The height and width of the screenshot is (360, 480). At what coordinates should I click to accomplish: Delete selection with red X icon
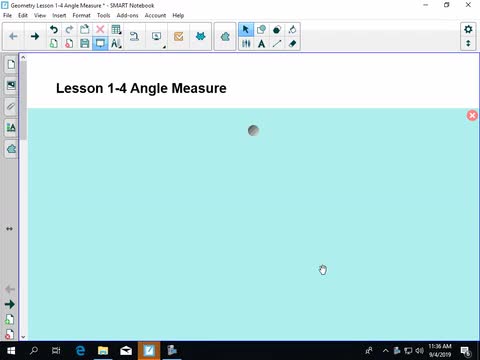point(100,29)
